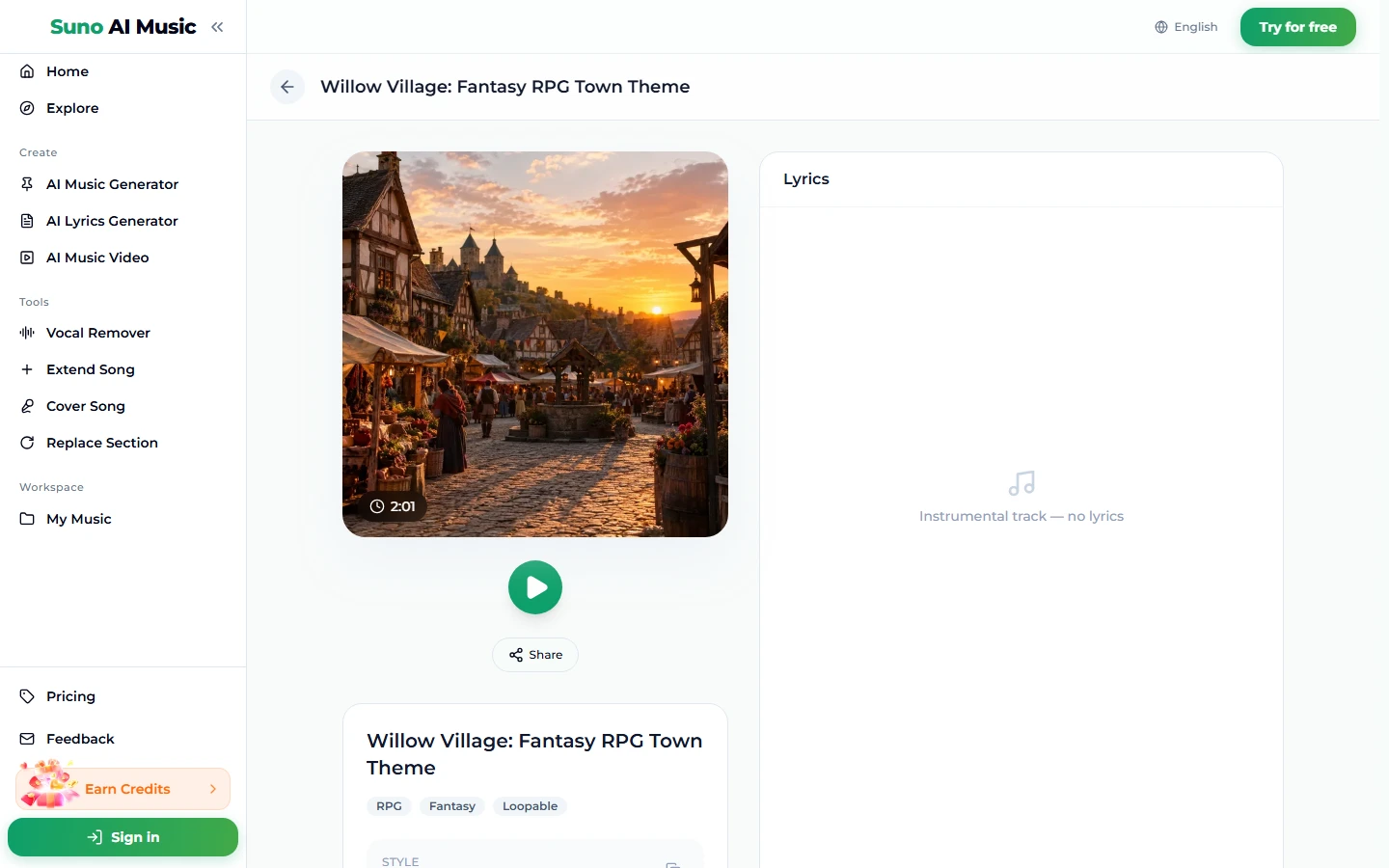Screen dimensions: 1389x868
Task: Click the Earn Credits banner
Action: [123, 789]
